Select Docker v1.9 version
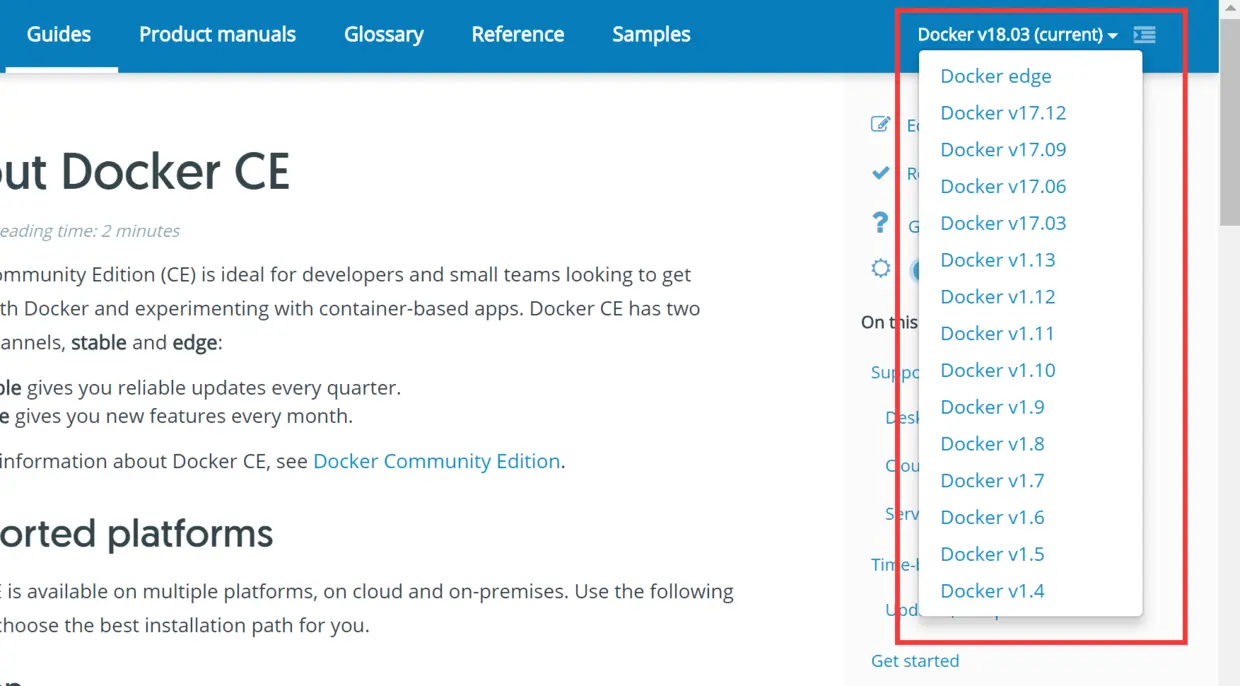 pos(992,407)
